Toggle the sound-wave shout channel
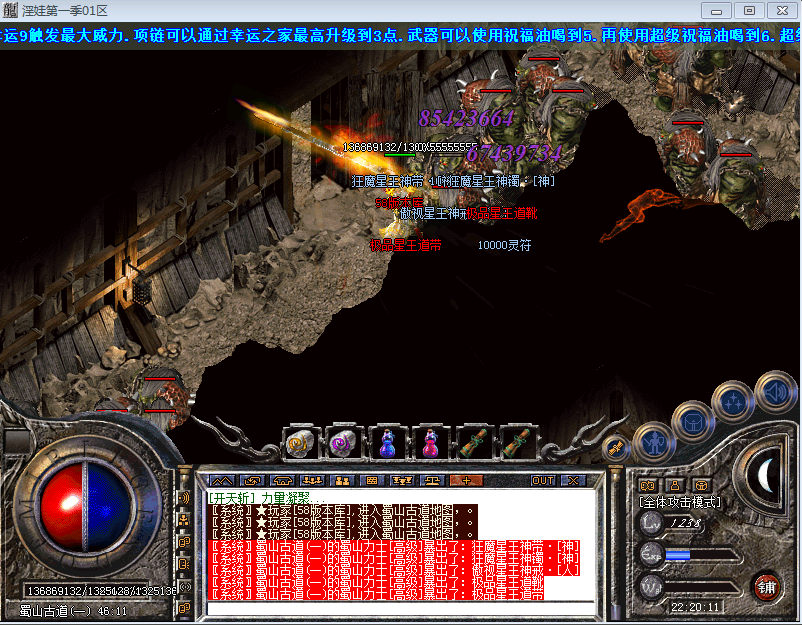This screenshot has width=802, height=625. pyautogui.click(x=184, y=497)
